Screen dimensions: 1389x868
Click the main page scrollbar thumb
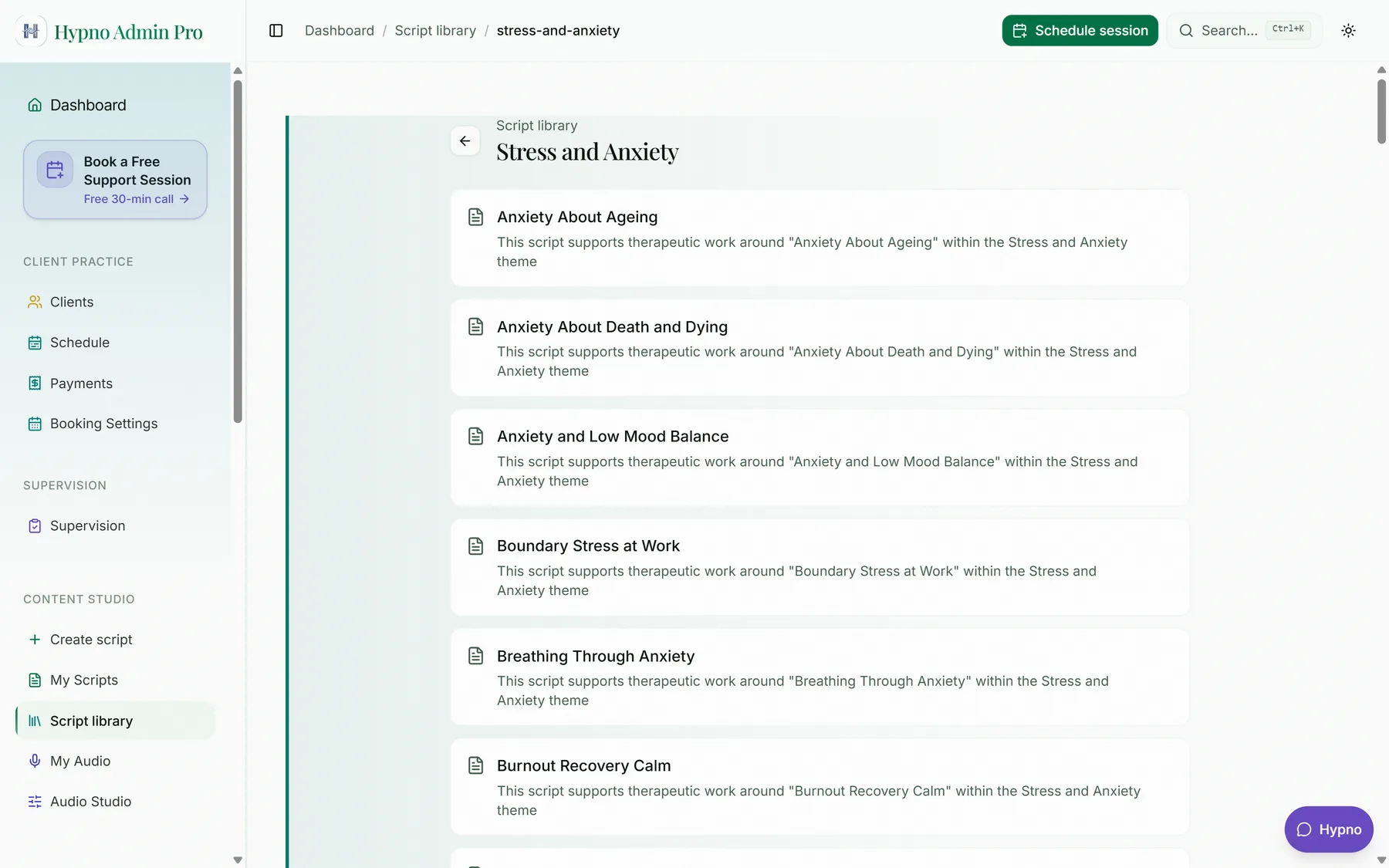tap(1381, 110)
